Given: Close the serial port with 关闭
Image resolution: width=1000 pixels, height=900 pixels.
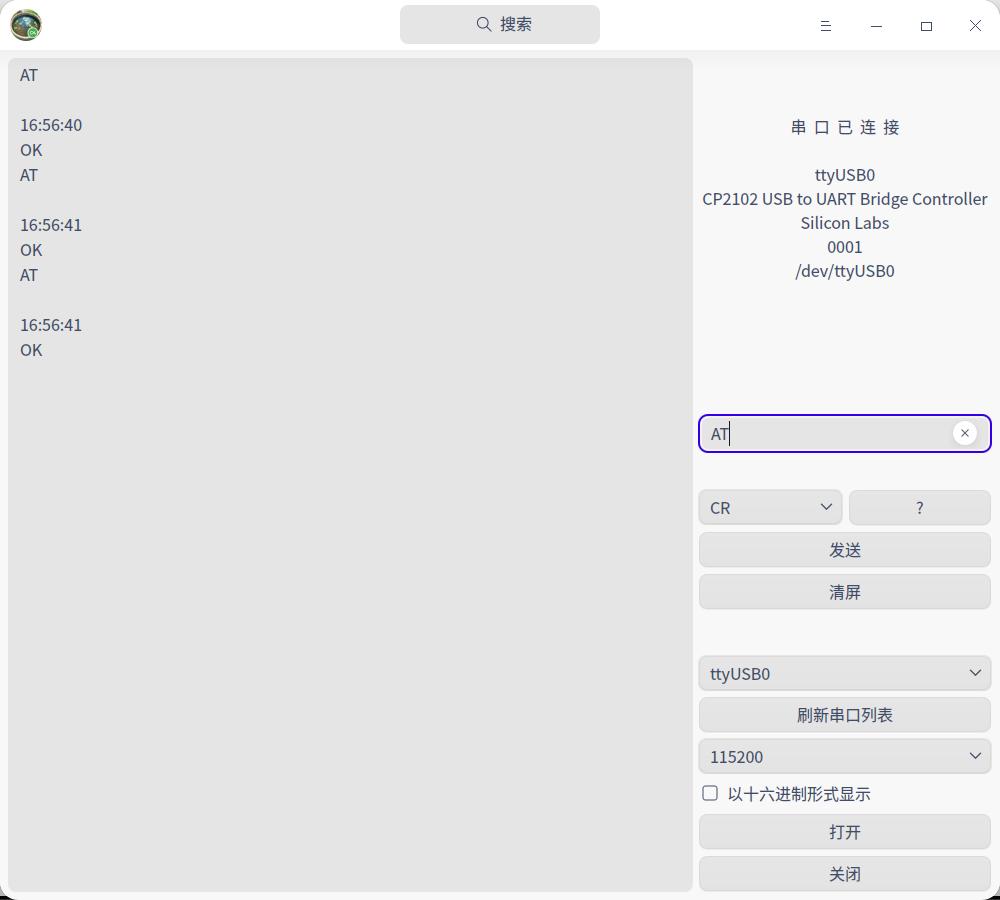Looking at the screenshot, I should [844, 874].
